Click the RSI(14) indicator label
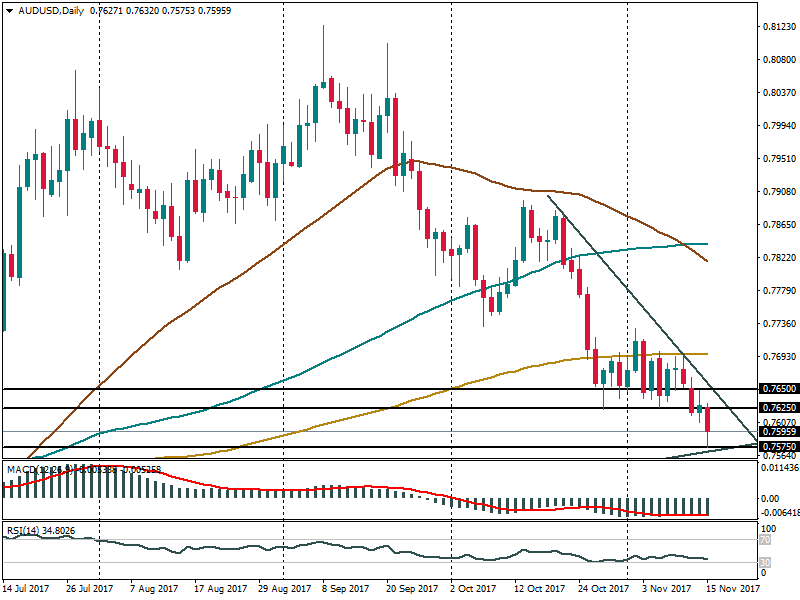The width and height of the screenshot is (800, 600). click(x=24, y=532)
